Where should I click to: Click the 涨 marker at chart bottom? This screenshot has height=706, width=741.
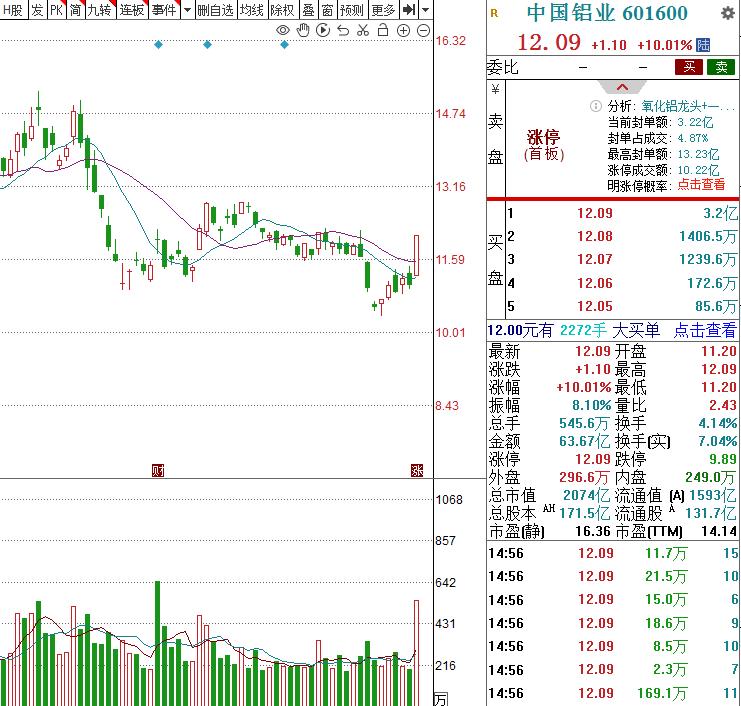(x=417, y=471)
